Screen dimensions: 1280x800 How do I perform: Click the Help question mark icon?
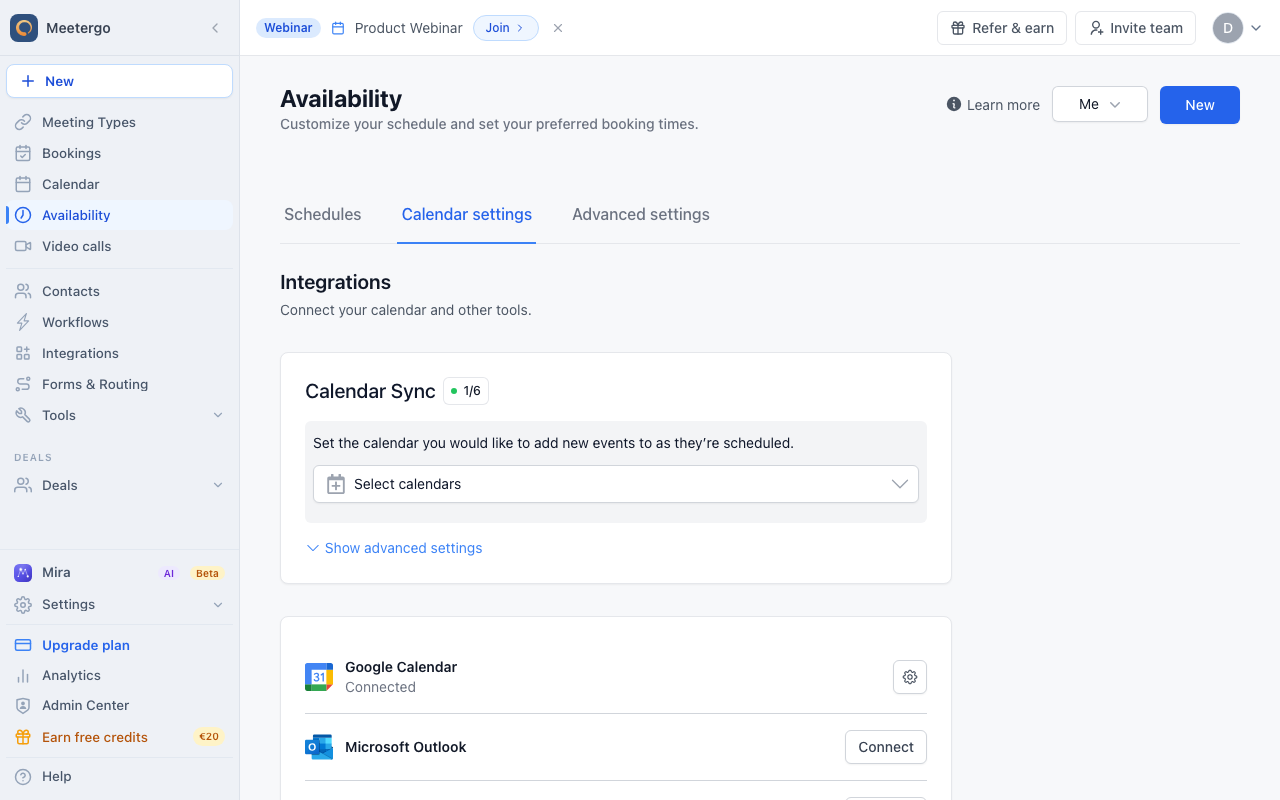(23, 776)
